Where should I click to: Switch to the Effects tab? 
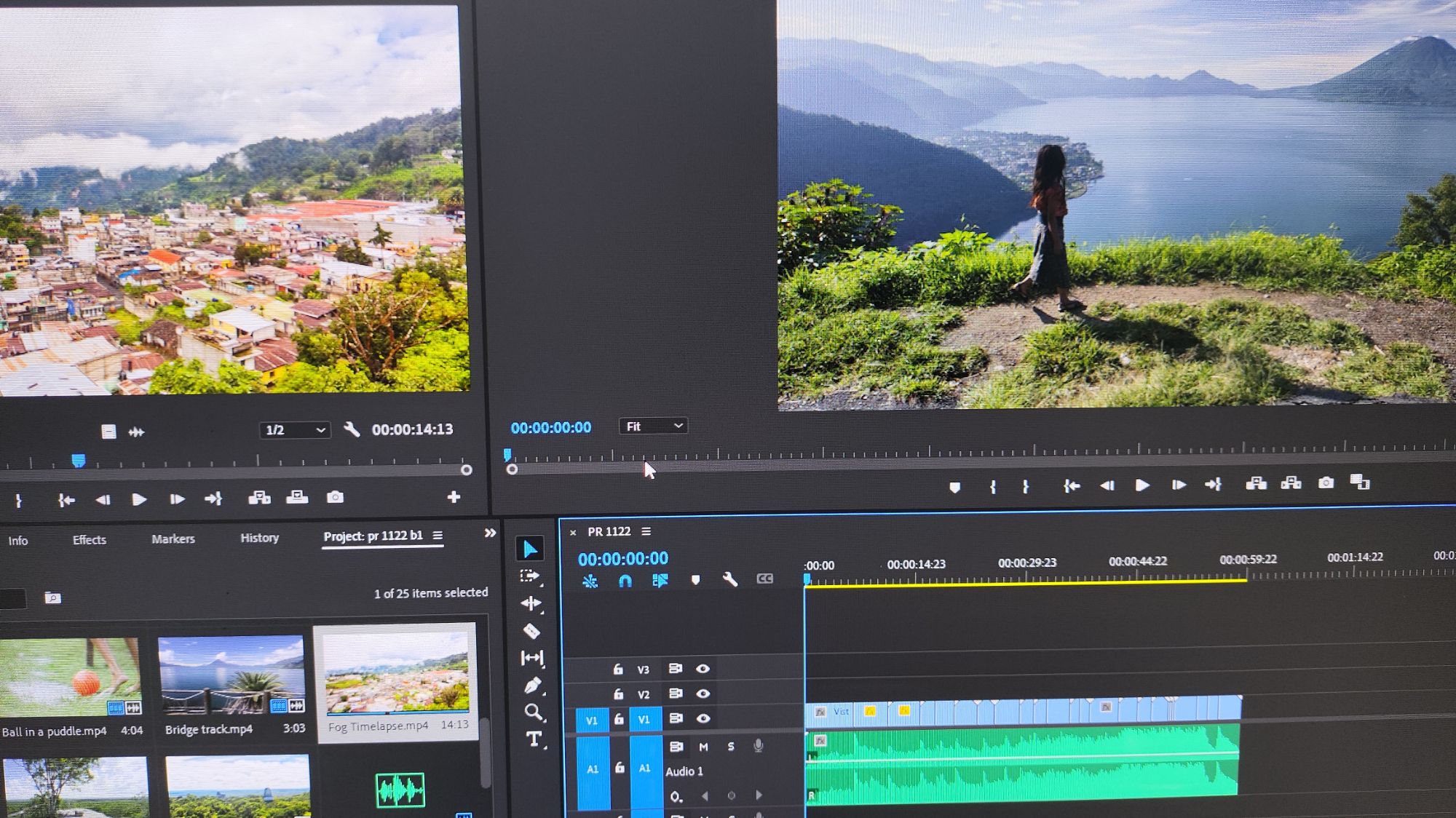tap(90, 540)
